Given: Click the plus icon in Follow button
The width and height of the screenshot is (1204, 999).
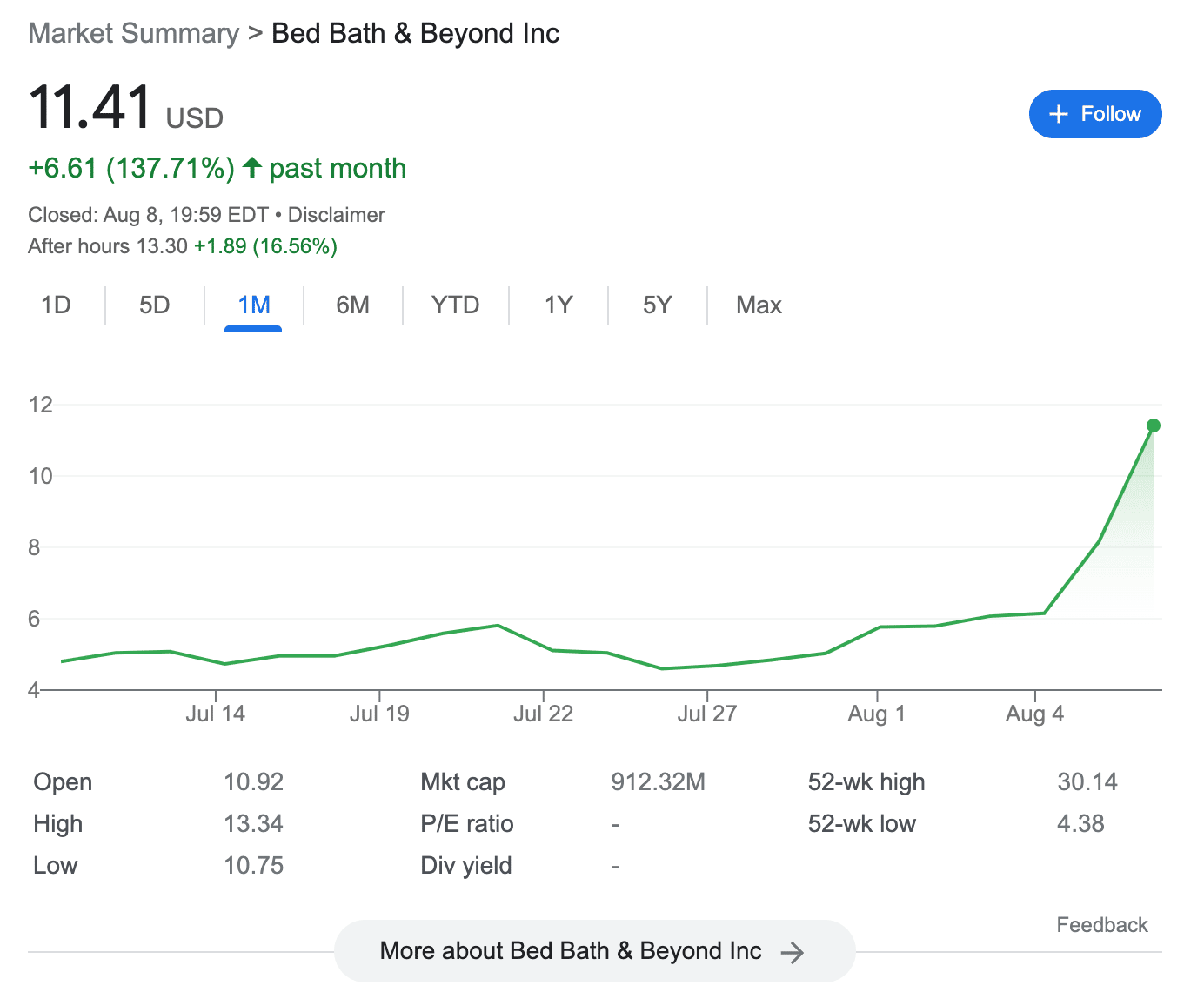Looking at the screenshot, I should click(x=1058, y=114).
